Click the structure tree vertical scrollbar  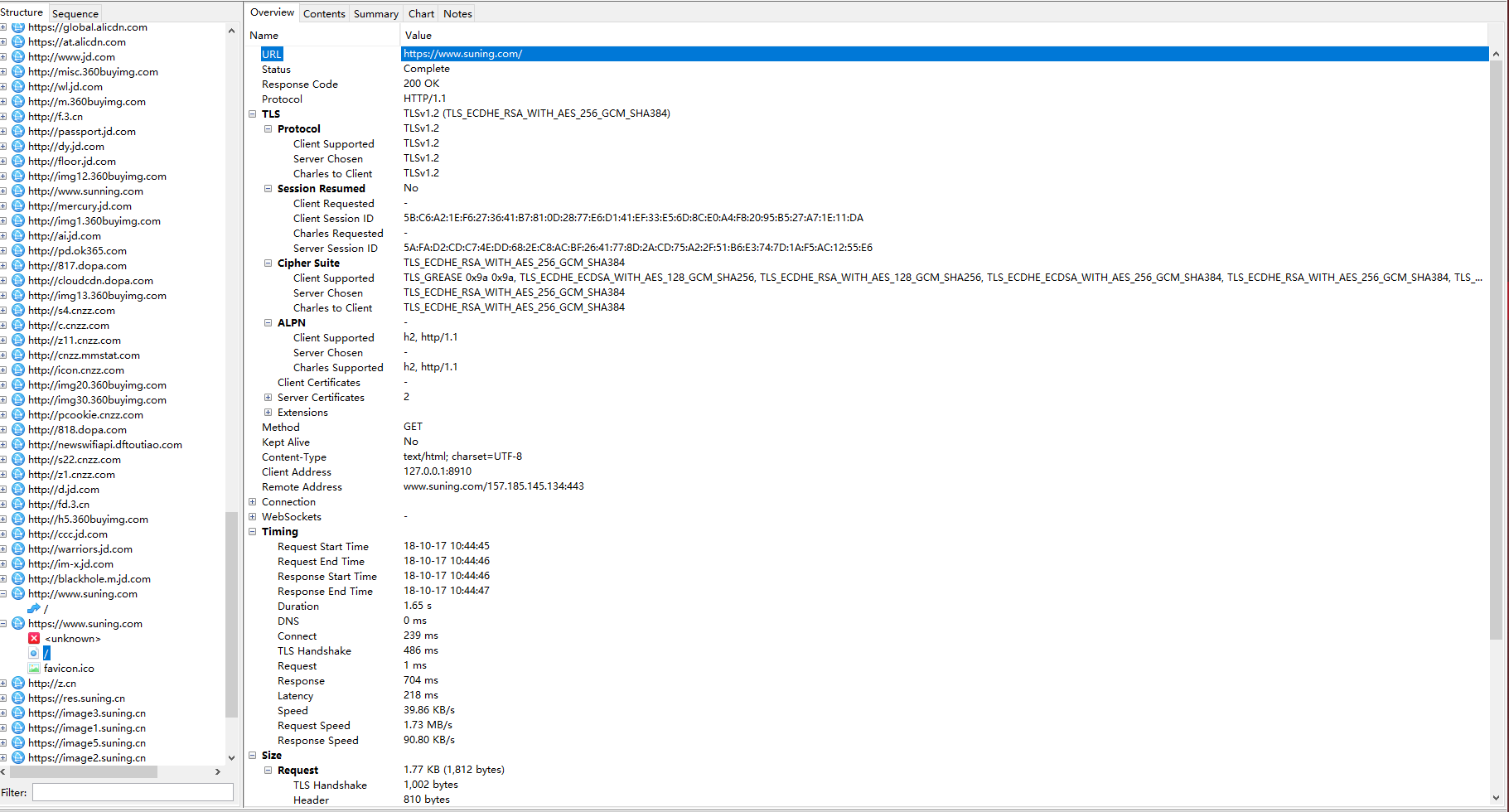(x=231, y=614)
